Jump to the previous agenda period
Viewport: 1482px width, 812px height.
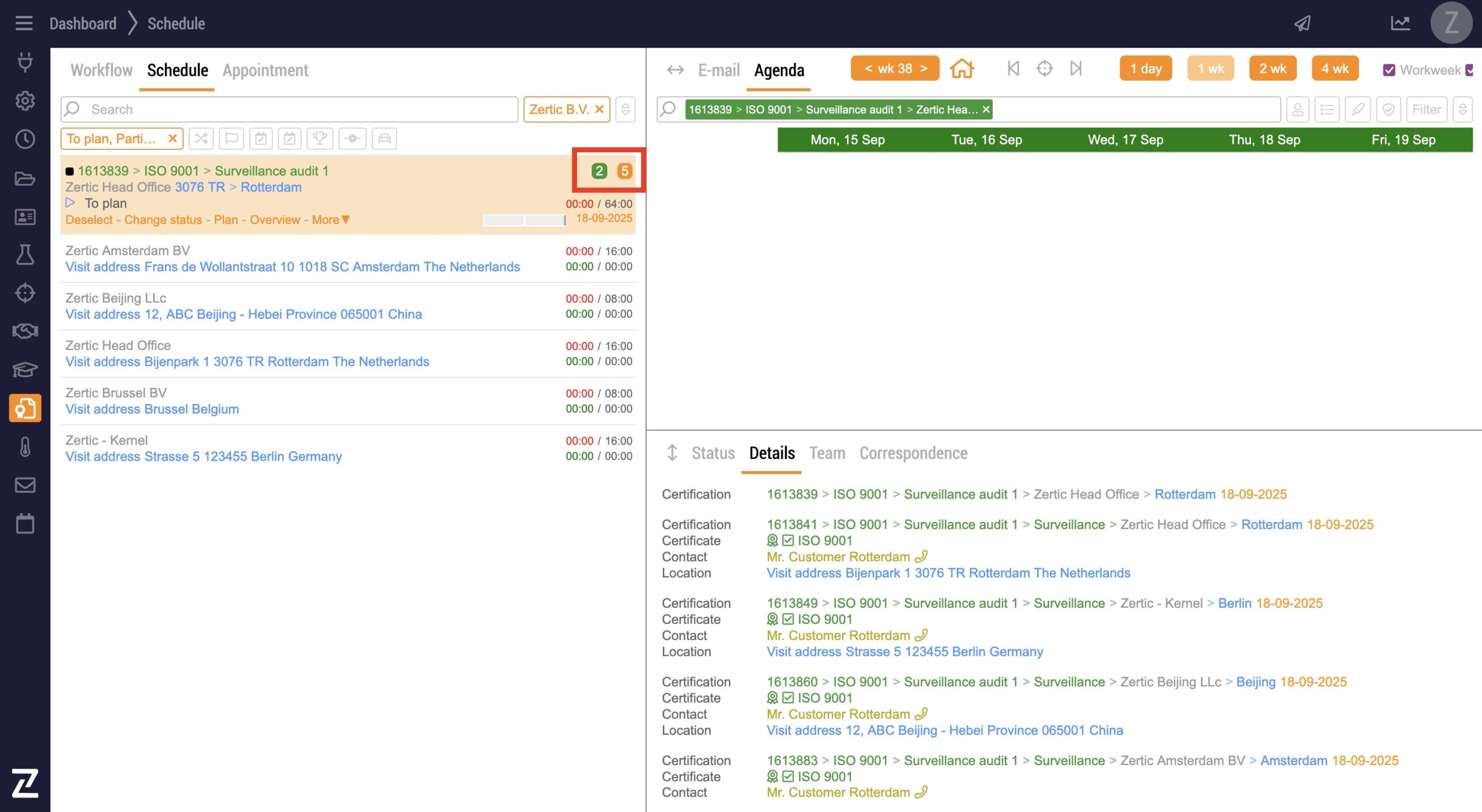[1013, 69]
